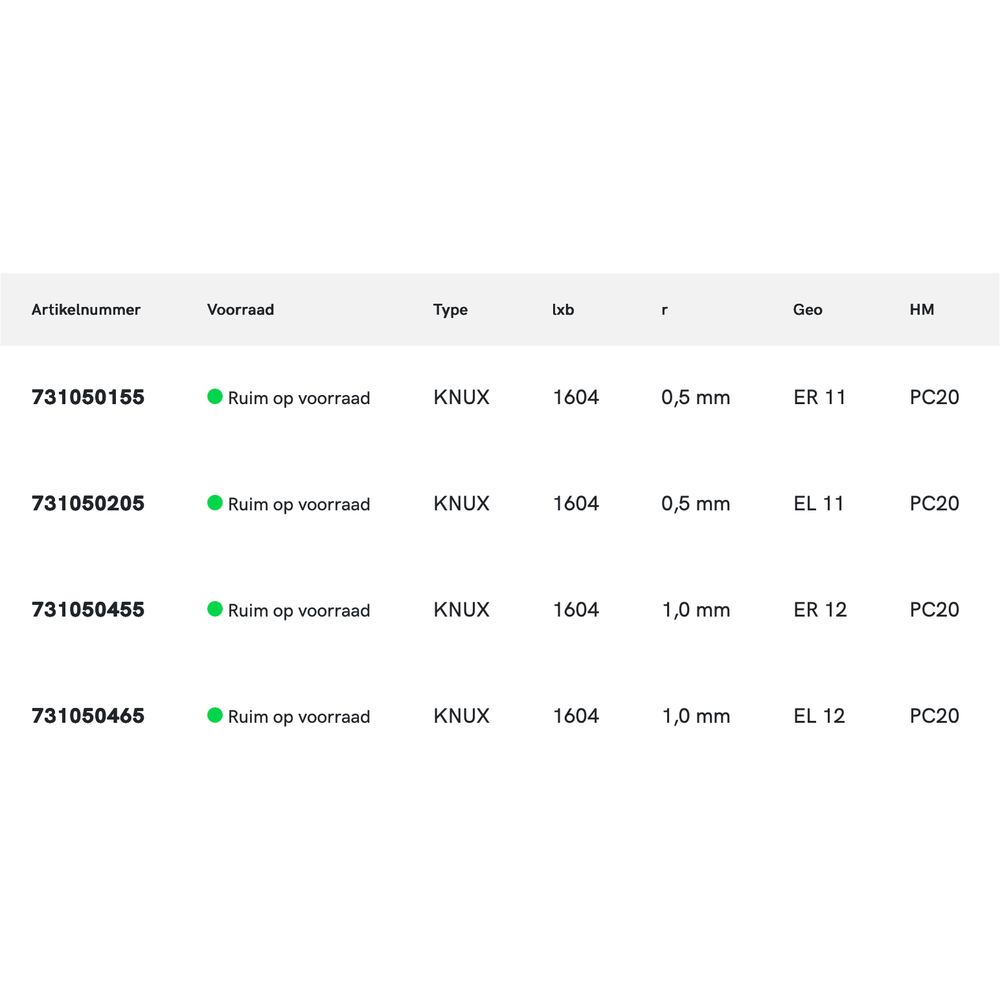Click the lxb column header
This screenshot has height=1000, width=1000.
563,310
